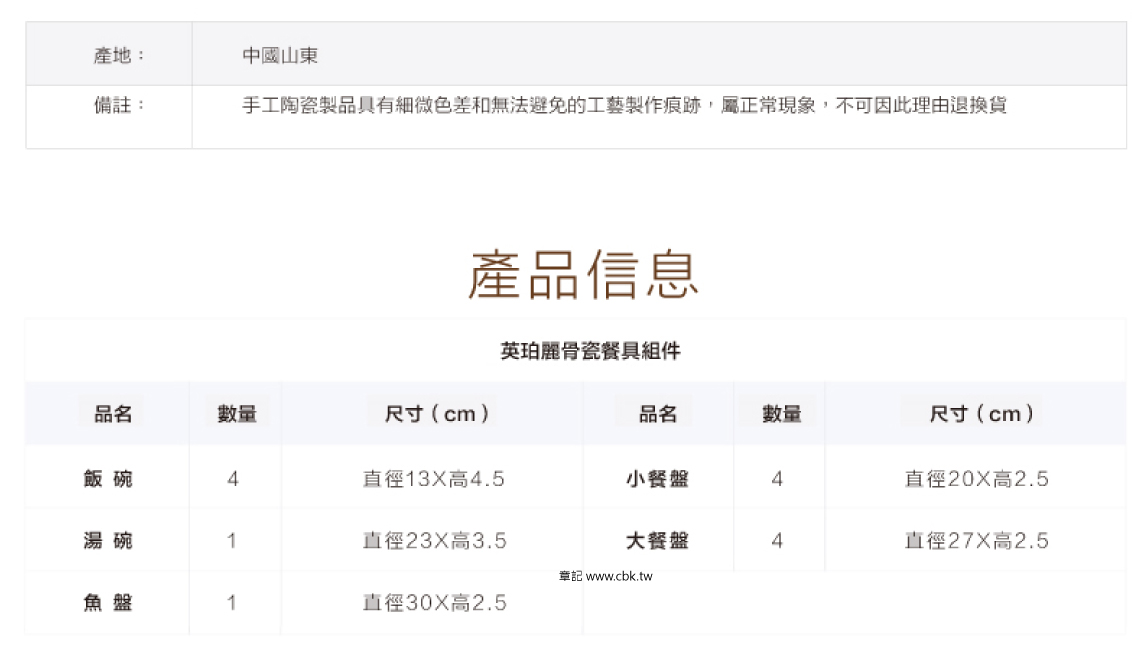Click the quantity cell for 魚盤
Screen dimensions: 1141x654
tap(232, 603)
